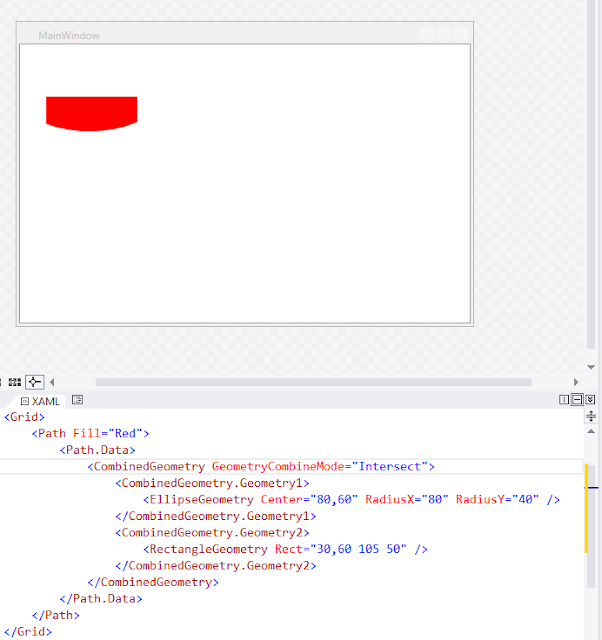Collapse the pane with the double-chevron icon
This screenshot has height=640, width=602.
click(x=590, y=400)
